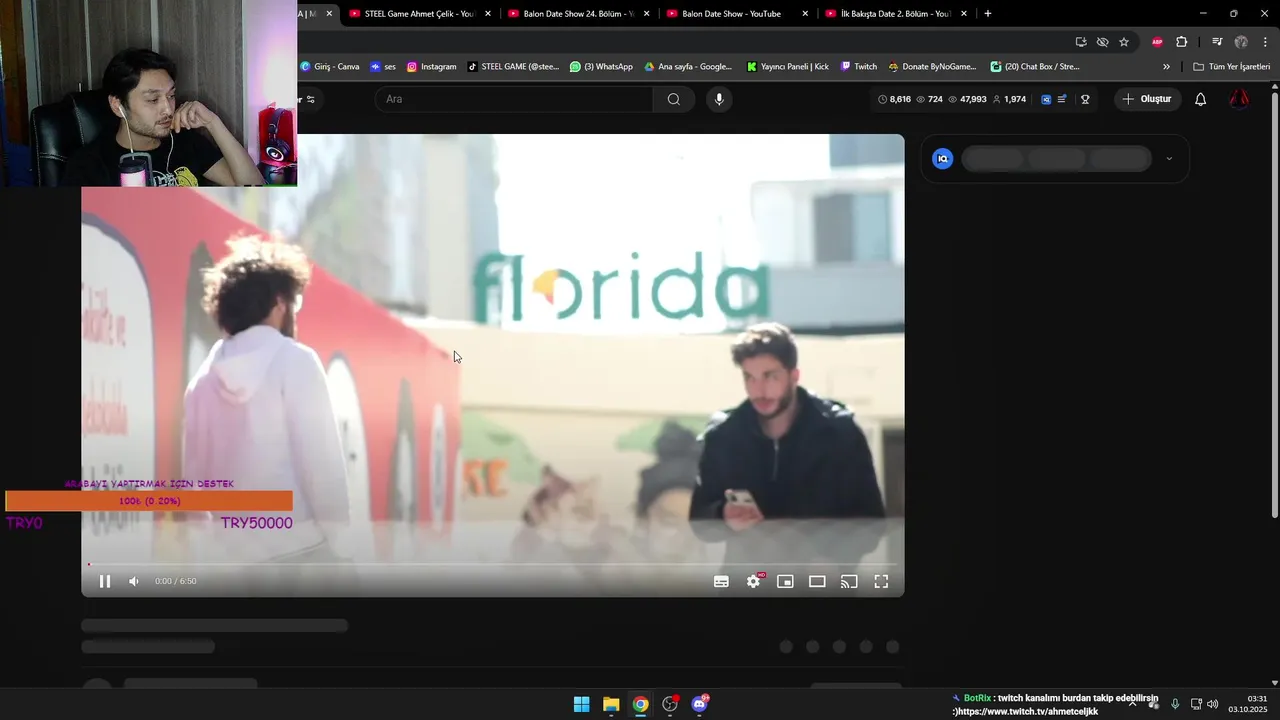Viewport: 1280px width, 720px height.
Task: Open the Chrome media control icon
Action: pos(1217,42)
